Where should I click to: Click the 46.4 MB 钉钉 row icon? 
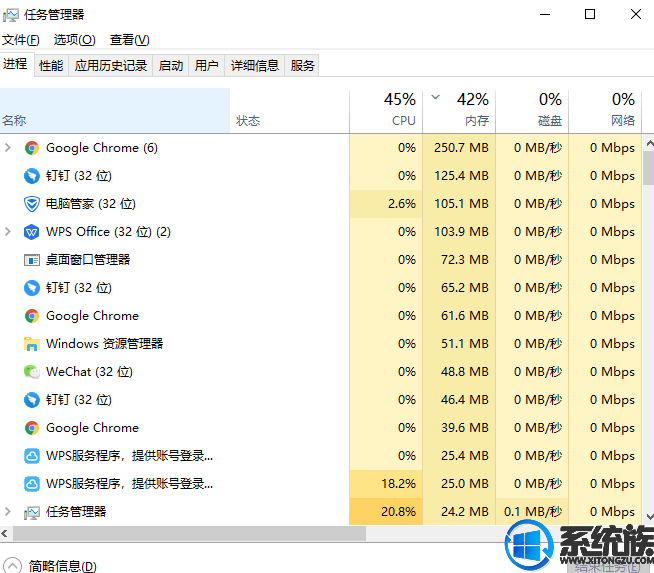pos(32,400)
